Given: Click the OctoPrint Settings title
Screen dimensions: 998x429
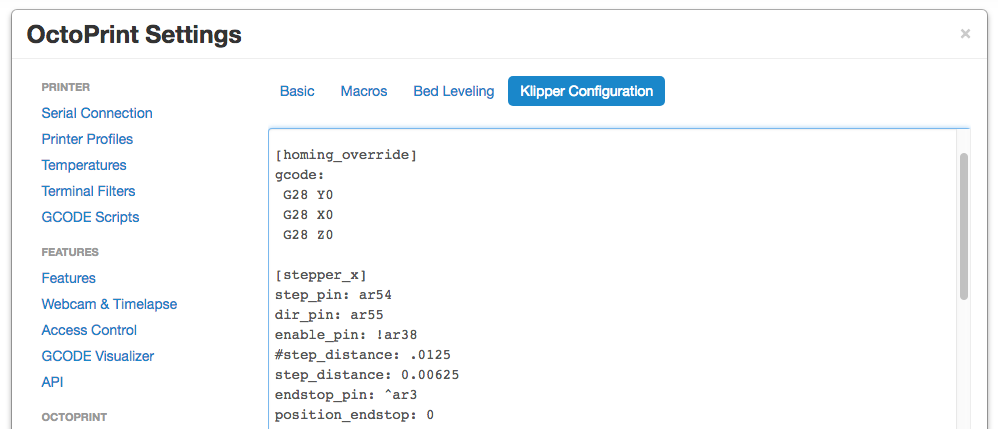Looking at the screenshot, I should point(134,34).
